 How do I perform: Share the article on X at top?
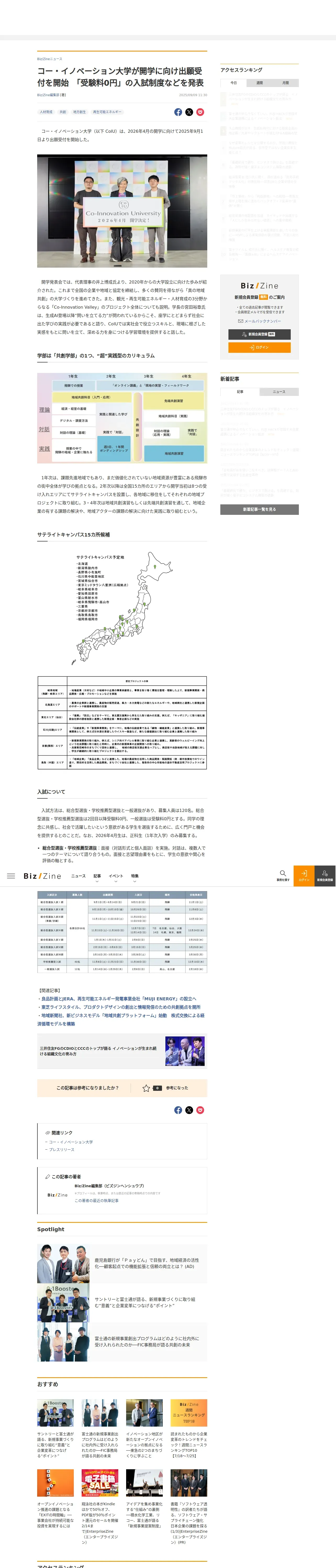pos(189,112)
